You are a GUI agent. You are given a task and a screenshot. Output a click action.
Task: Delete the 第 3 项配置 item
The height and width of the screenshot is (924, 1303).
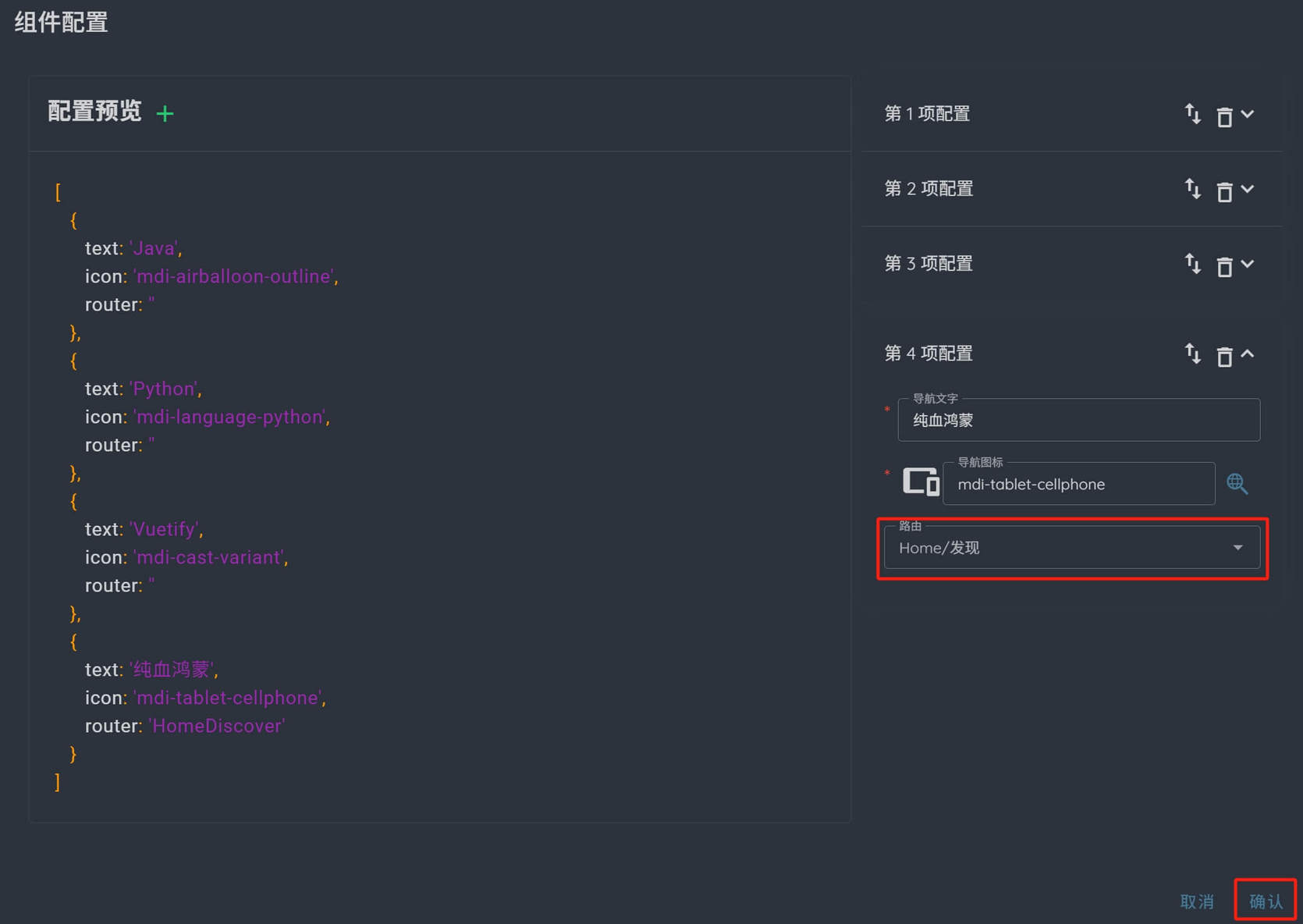(x=1224, y=266)
